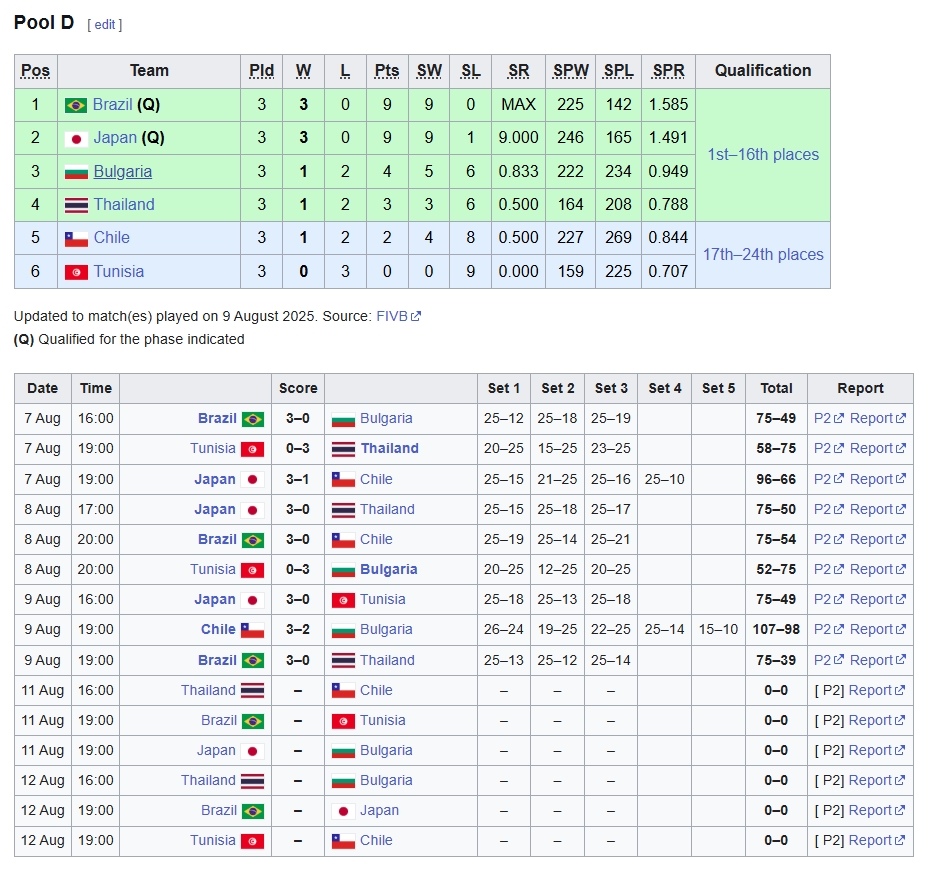Screen dimensions: 927x871
Task: Open the edit link next to Pool D
Action: click(x=105, y=24)
